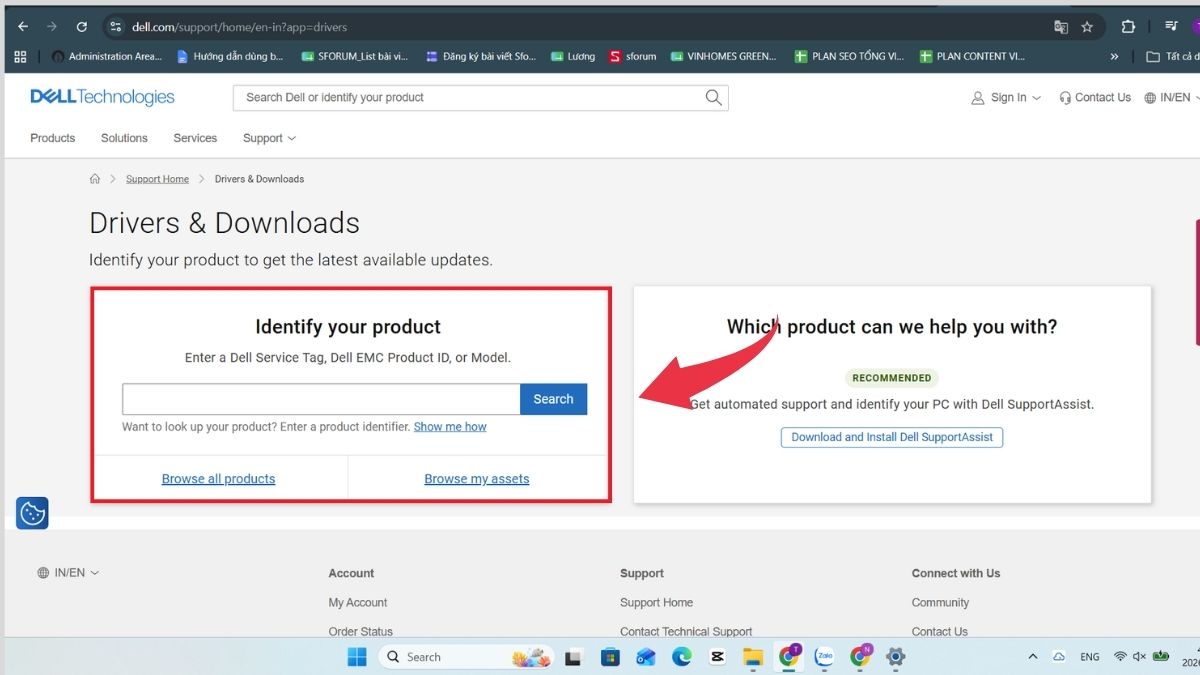Focus the Service Tag input field
This screenshot has height=675, width=1200.
(321, 399)
